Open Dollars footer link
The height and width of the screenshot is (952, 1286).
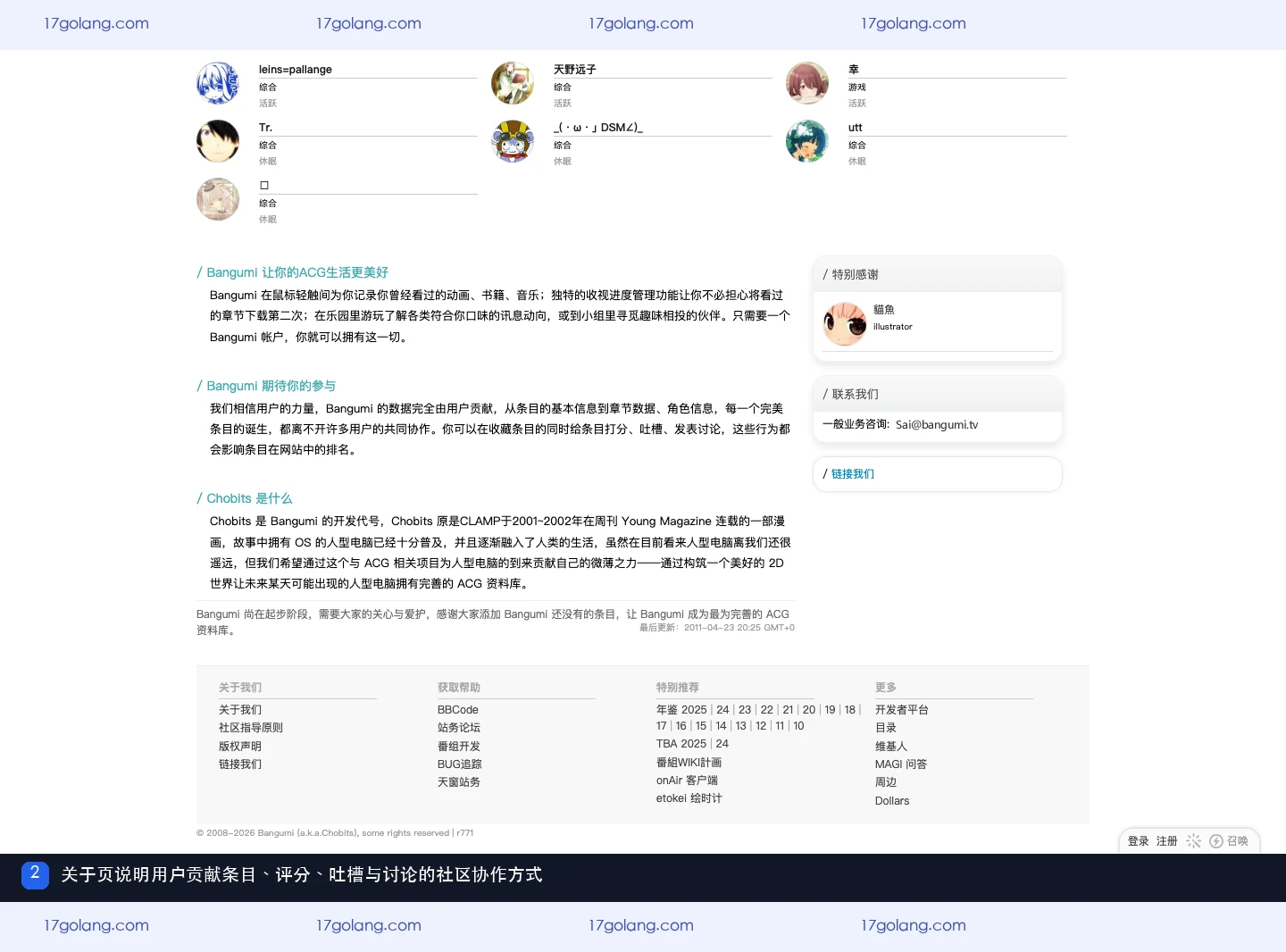pos(892,801)
